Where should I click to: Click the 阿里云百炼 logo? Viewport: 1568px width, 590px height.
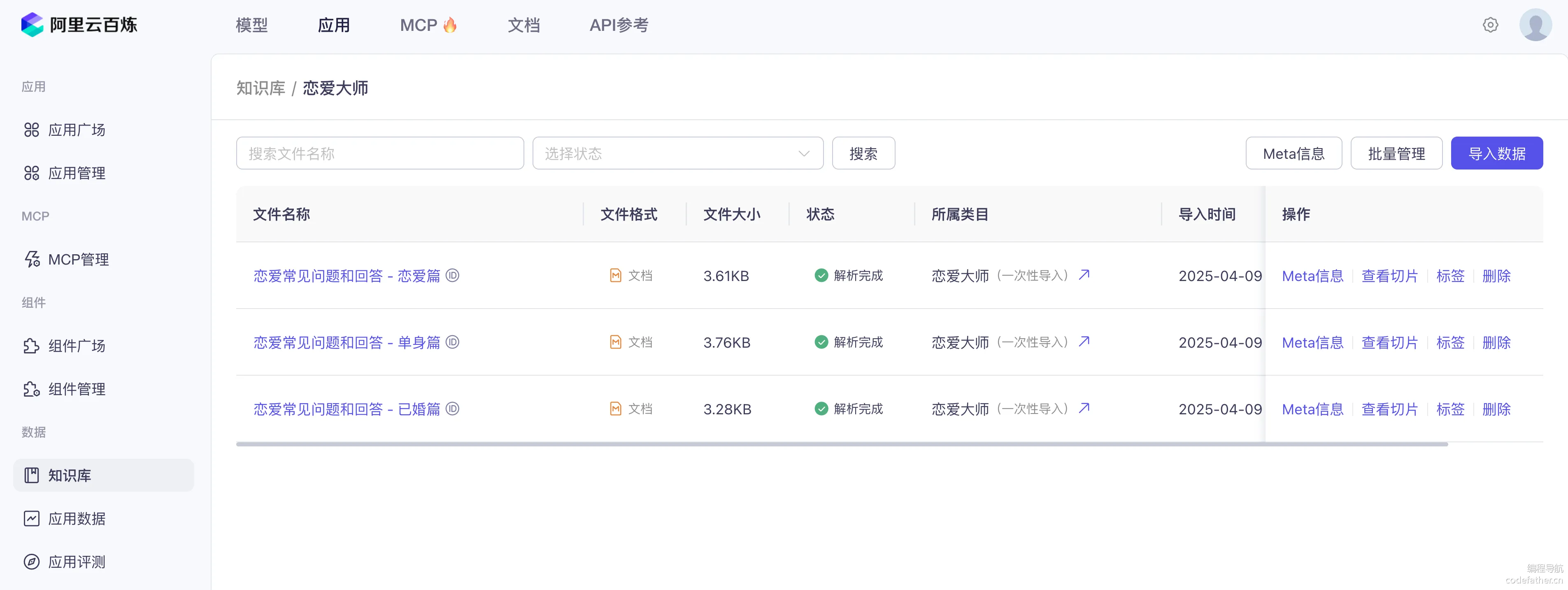click(x=79, y=25)
